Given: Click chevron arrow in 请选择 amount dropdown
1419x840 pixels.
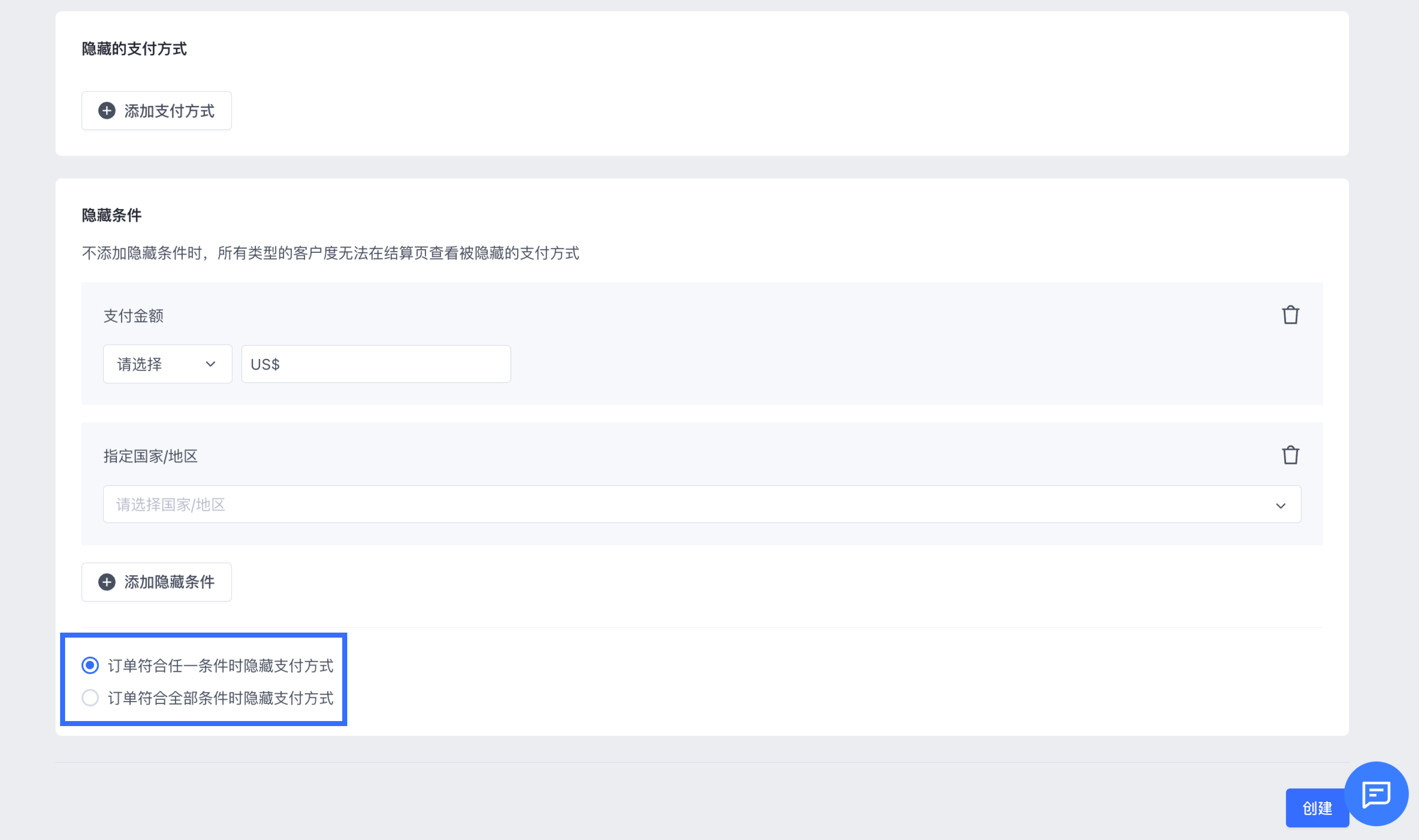Looking at the screenshot, I should coord(211,364).
